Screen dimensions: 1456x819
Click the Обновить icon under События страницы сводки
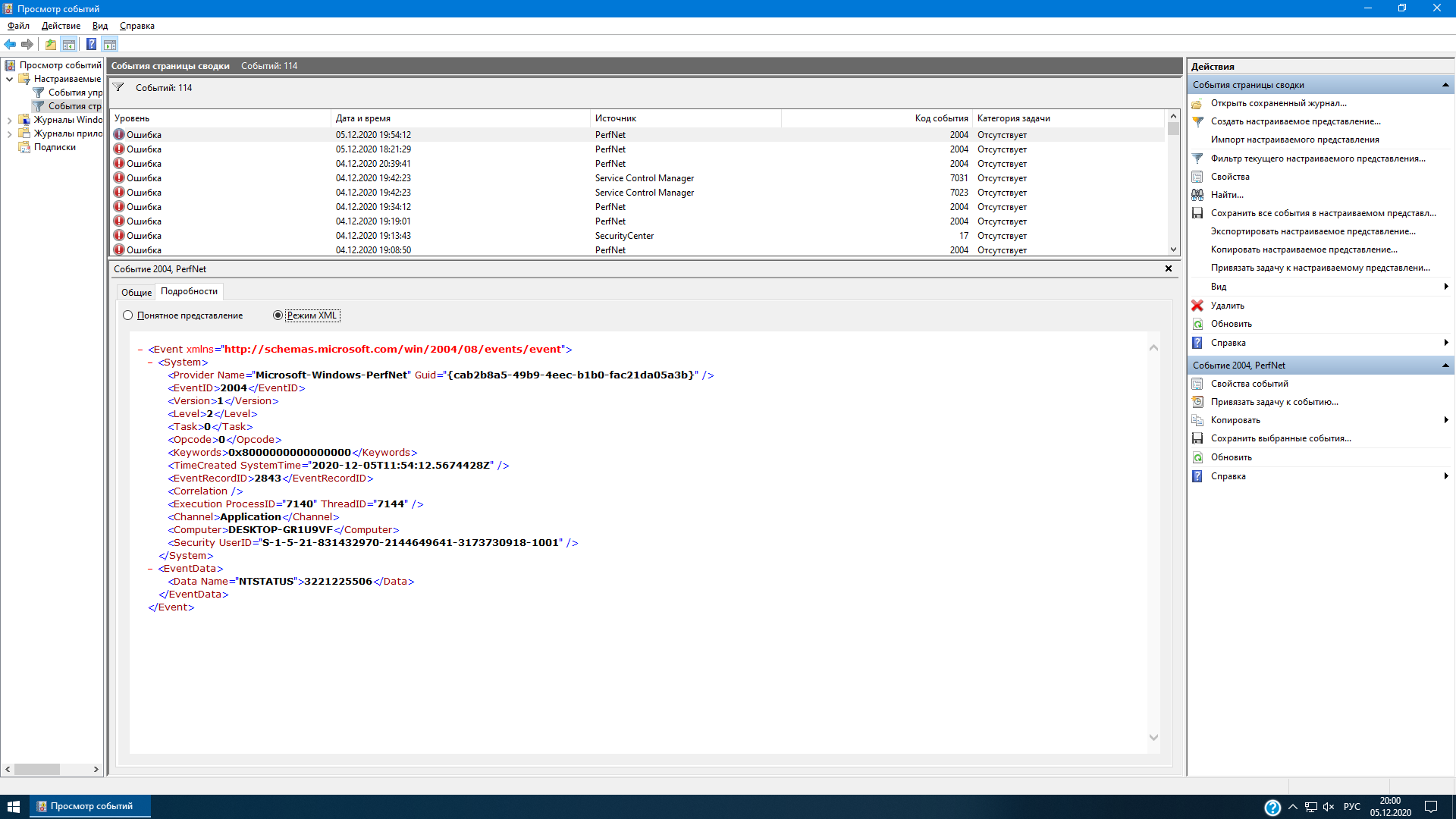click(1197, 324)
